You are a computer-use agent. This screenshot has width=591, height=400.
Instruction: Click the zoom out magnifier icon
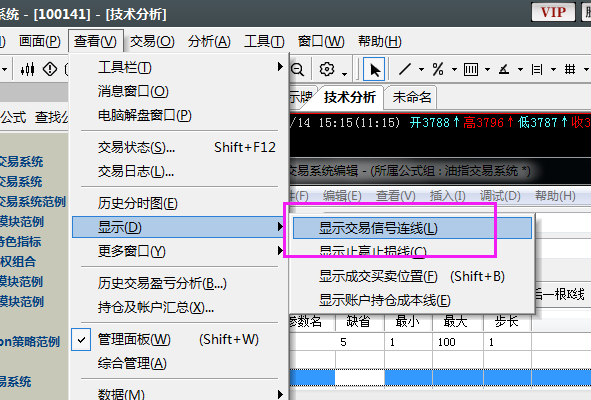pyautogui.click(x=297, y=69)
